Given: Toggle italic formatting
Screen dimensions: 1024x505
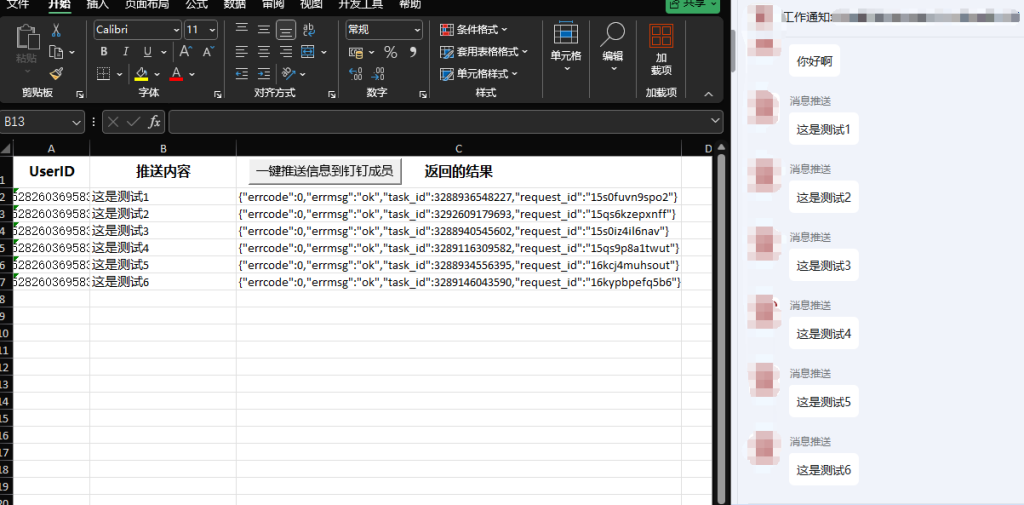Looking at the screenshot, I should pyautogui.click(x=126, y=52).
